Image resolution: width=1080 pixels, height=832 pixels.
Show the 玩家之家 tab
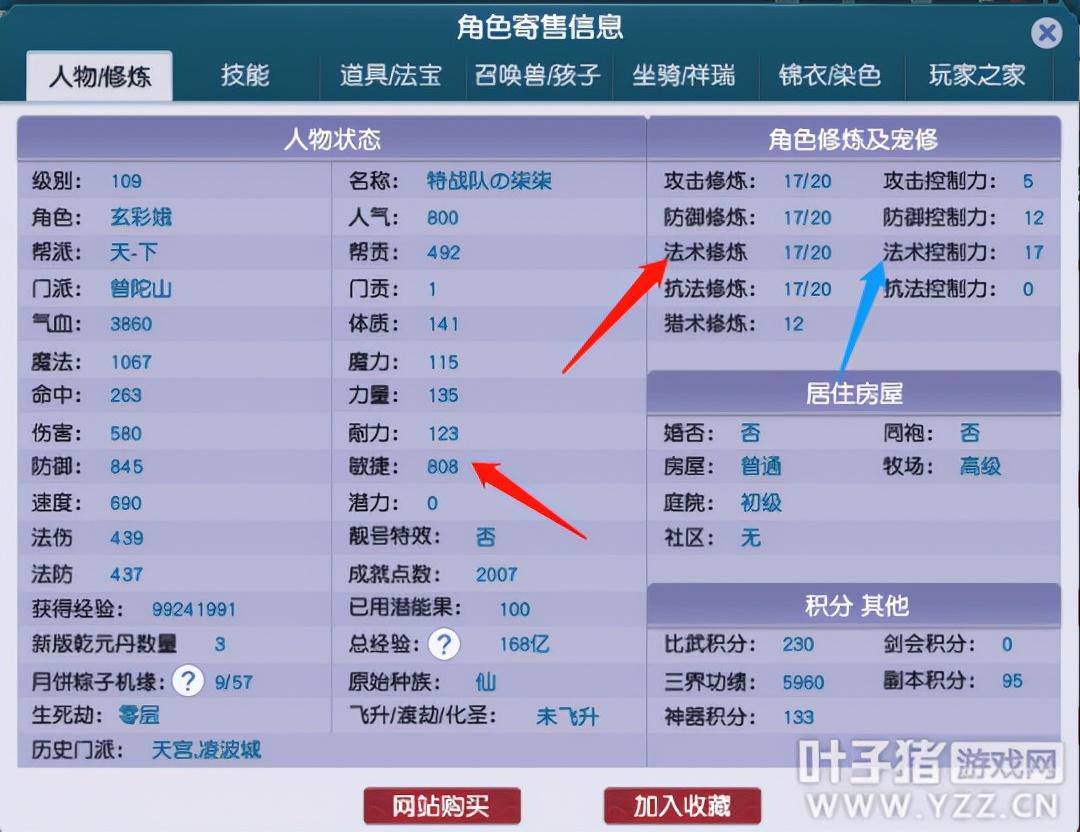pos(976,76)
